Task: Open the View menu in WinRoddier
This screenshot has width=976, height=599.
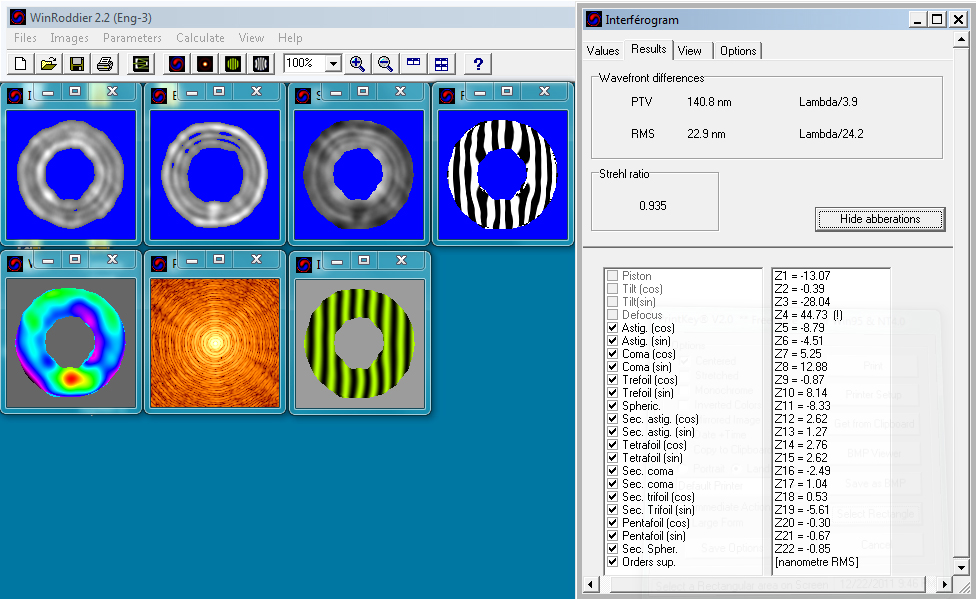Action: tap(251, 38)
